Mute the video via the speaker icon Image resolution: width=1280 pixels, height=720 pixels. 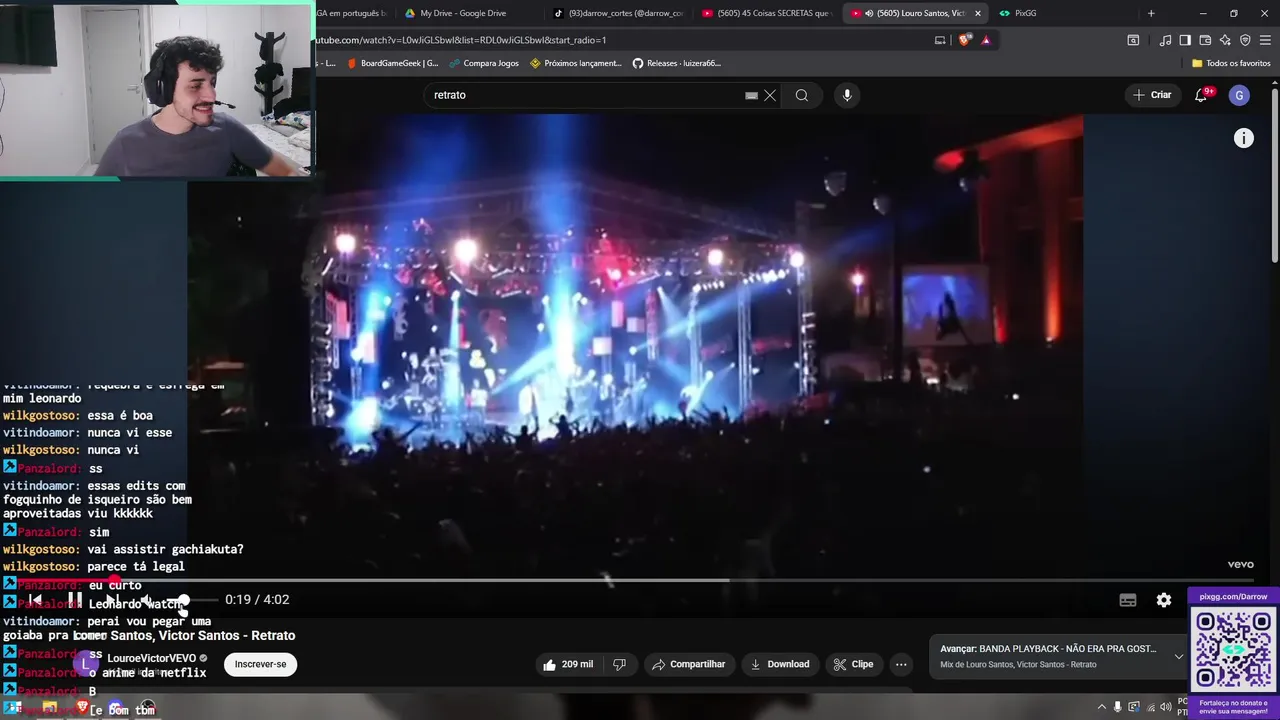click(147, 600)
